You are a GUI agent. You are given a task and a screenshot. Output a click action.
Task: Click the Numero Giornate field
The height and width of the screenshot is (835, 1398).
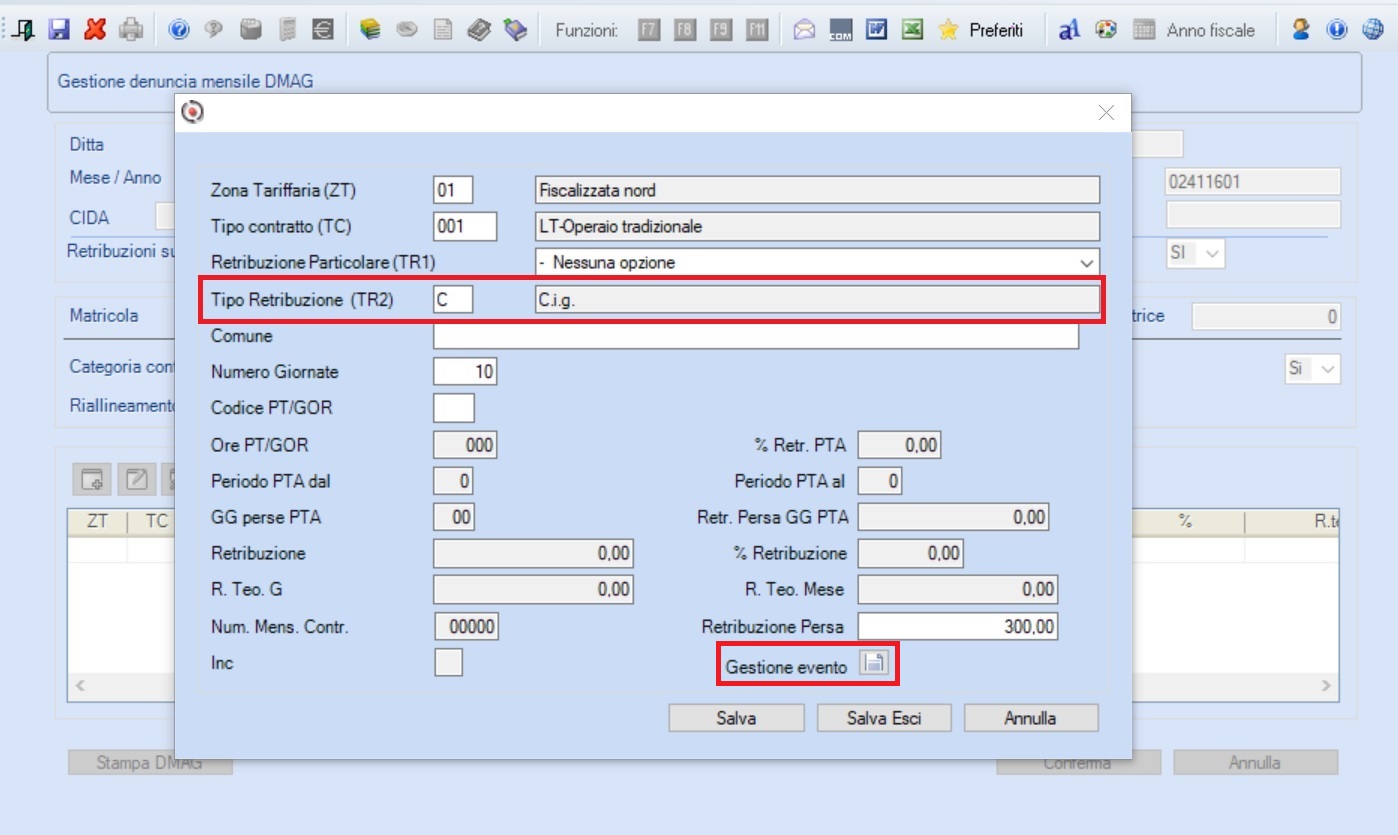(465, 372)
